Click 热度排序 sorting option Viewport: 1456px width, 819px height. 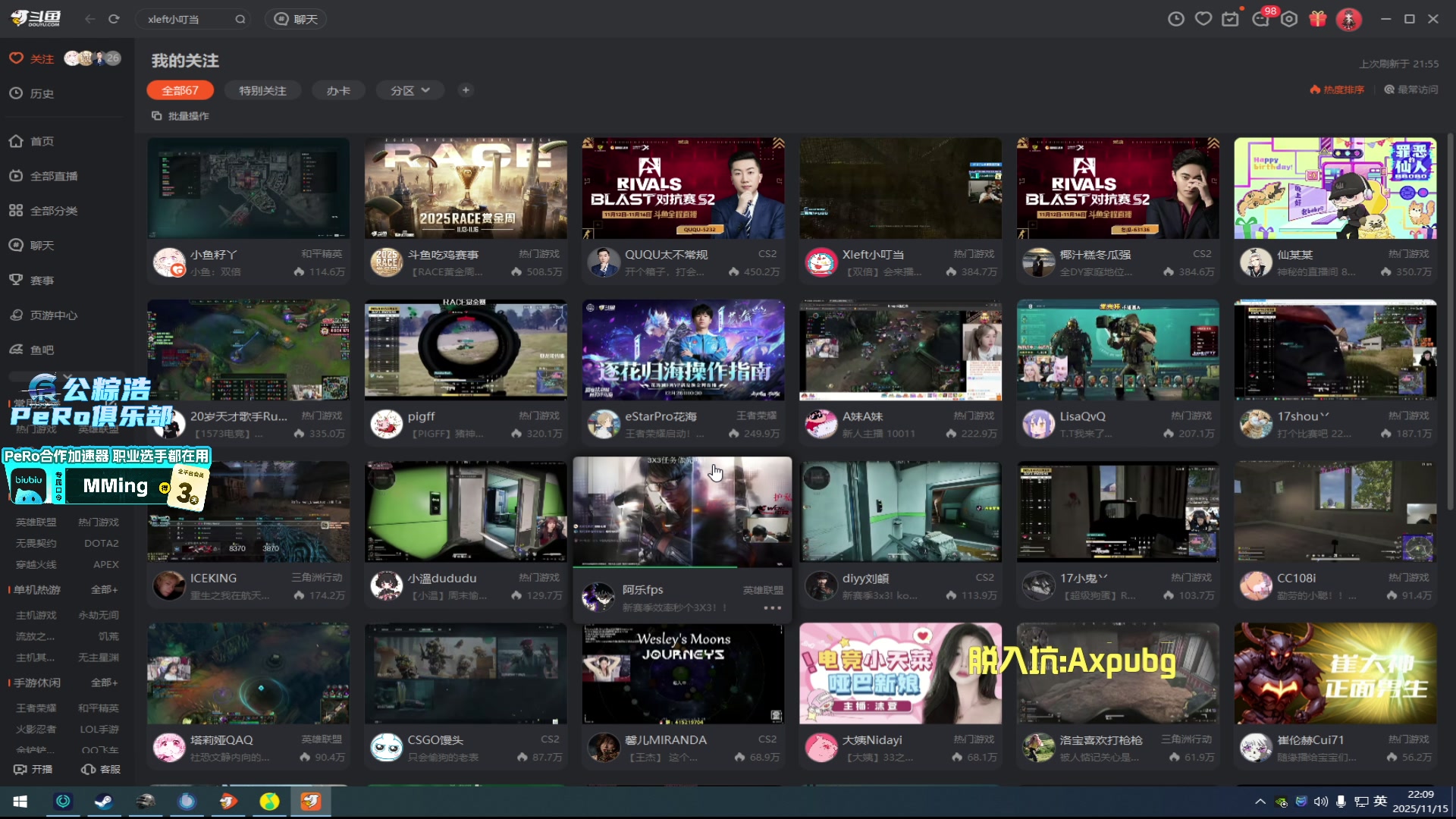coord(1336,89)
